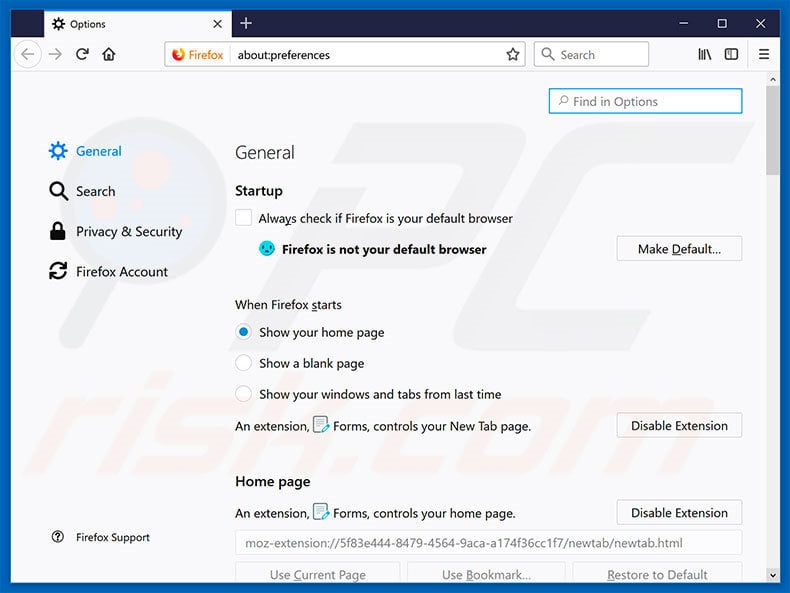Click the sad face default browser icon
This screenshot has height=593, width=790.
tap(267, 248)
